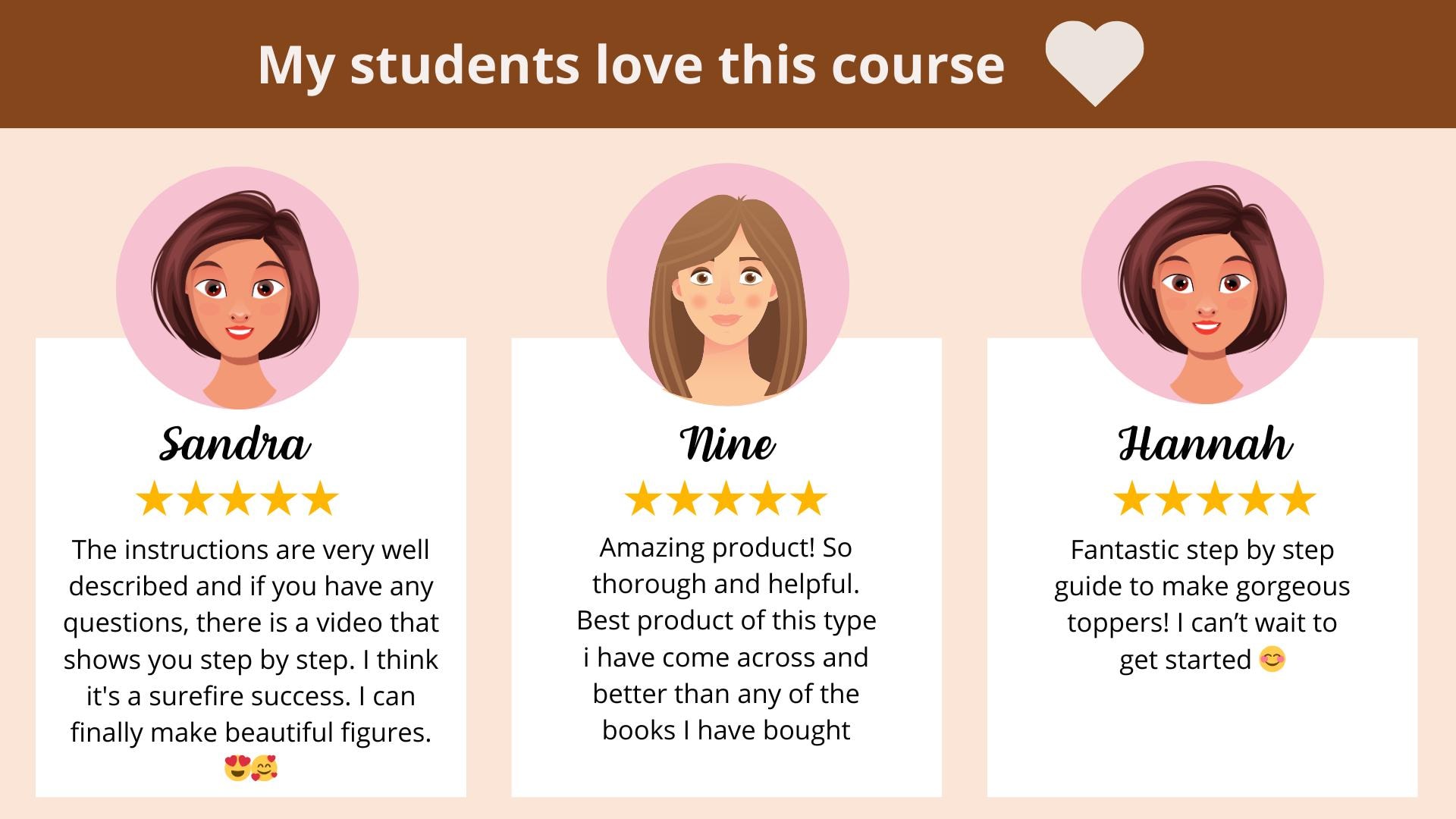The width and height of the screenshot is (1456, 819).
Task: Select Nine's avatar with long hair
Action: [x=728, y=284]
